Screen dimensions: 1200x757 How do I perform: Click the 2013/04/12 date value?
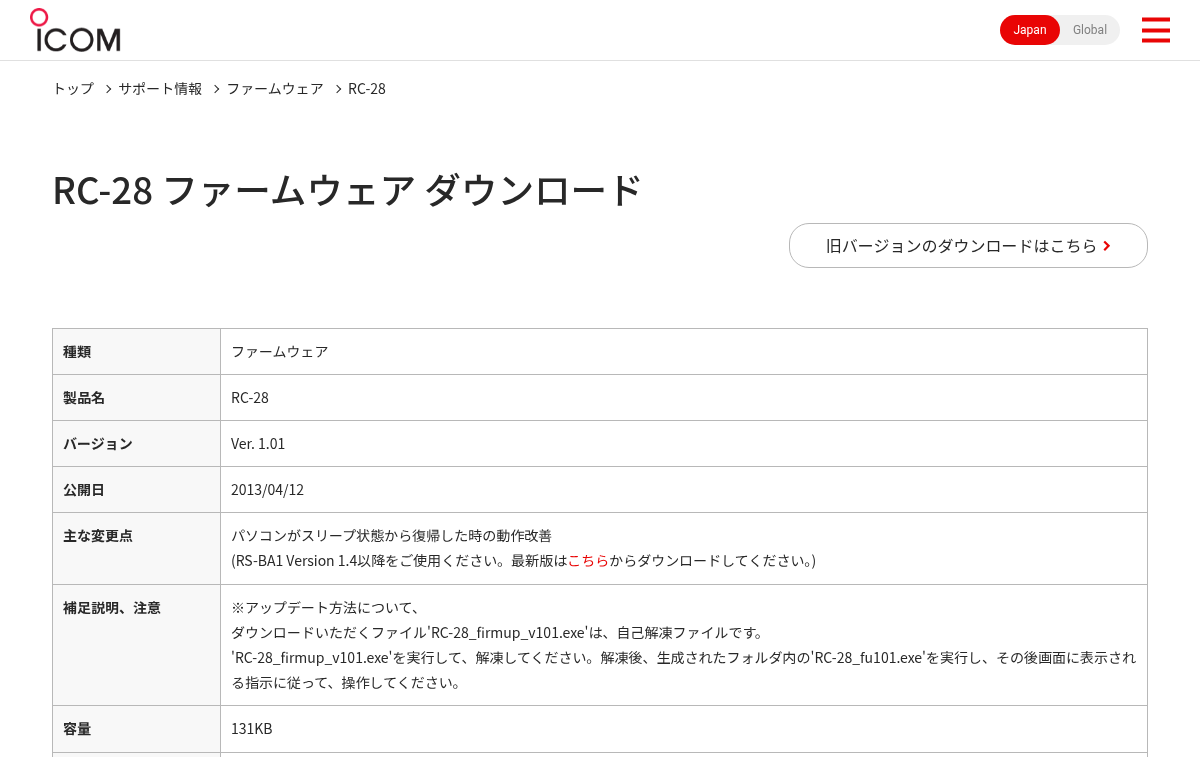[267, 490]
